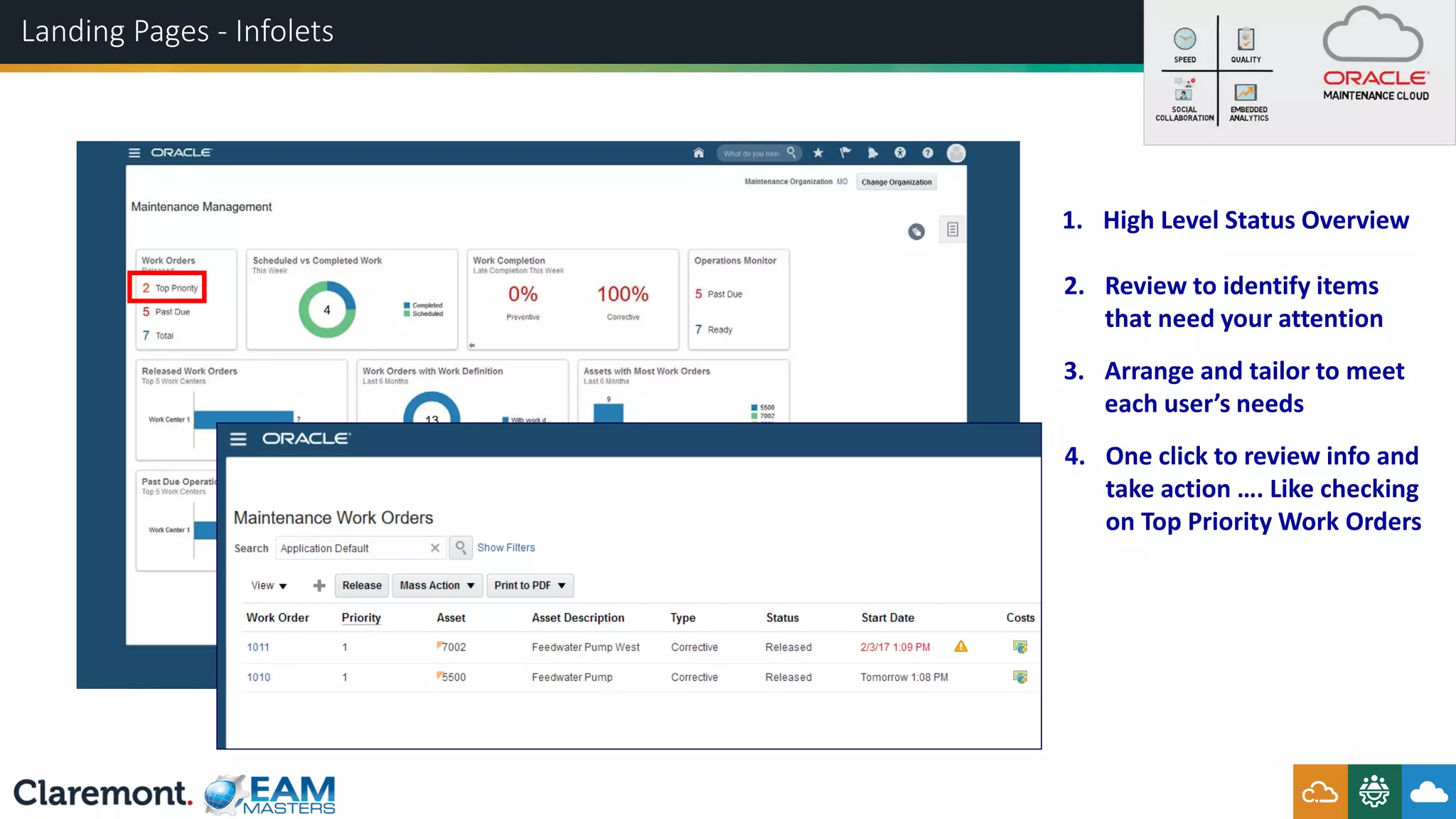Open the hamburger navigator menu in overlay

click(x=238, y=439)
